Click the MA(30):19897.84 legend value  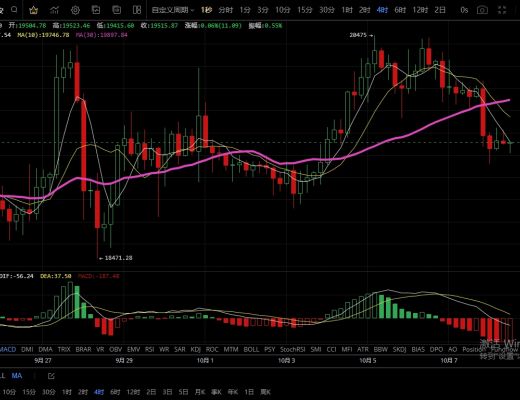pyautogui.click(x=102, y=35)
